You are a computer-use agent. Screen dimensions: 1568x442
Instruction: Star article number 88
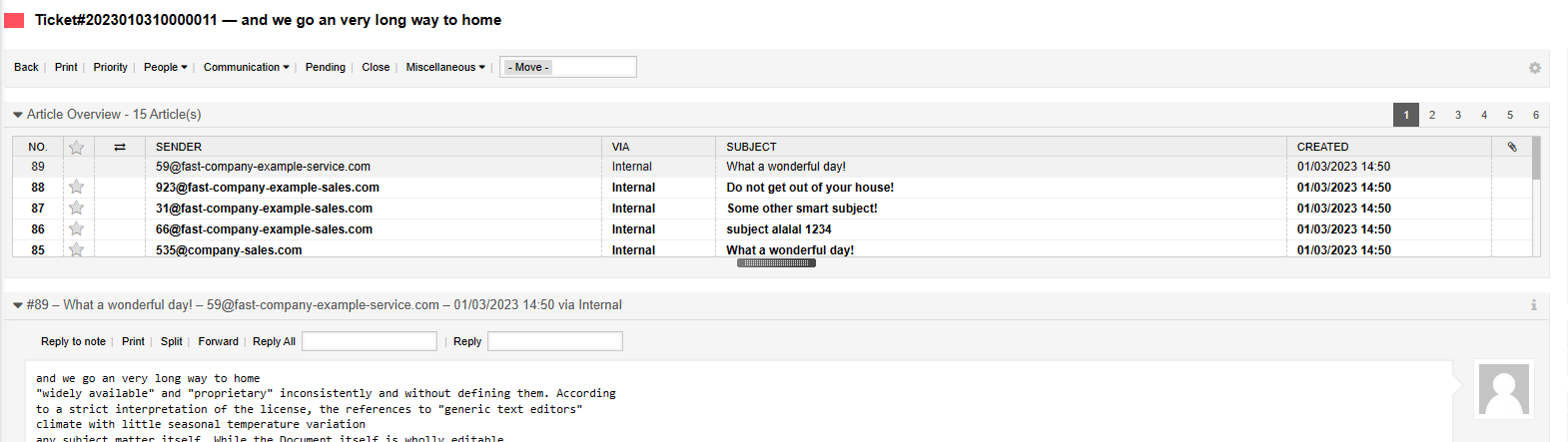coord(76,188)
